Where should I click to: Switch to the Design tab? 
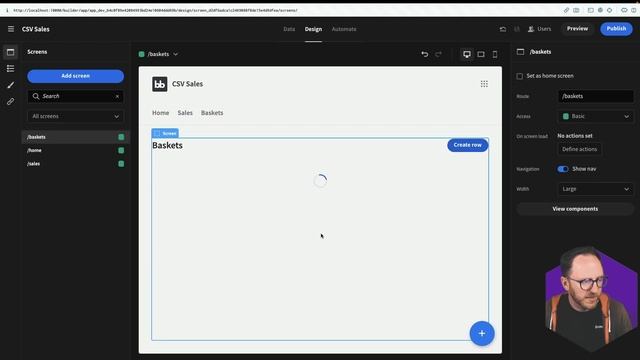pos(313,29)
